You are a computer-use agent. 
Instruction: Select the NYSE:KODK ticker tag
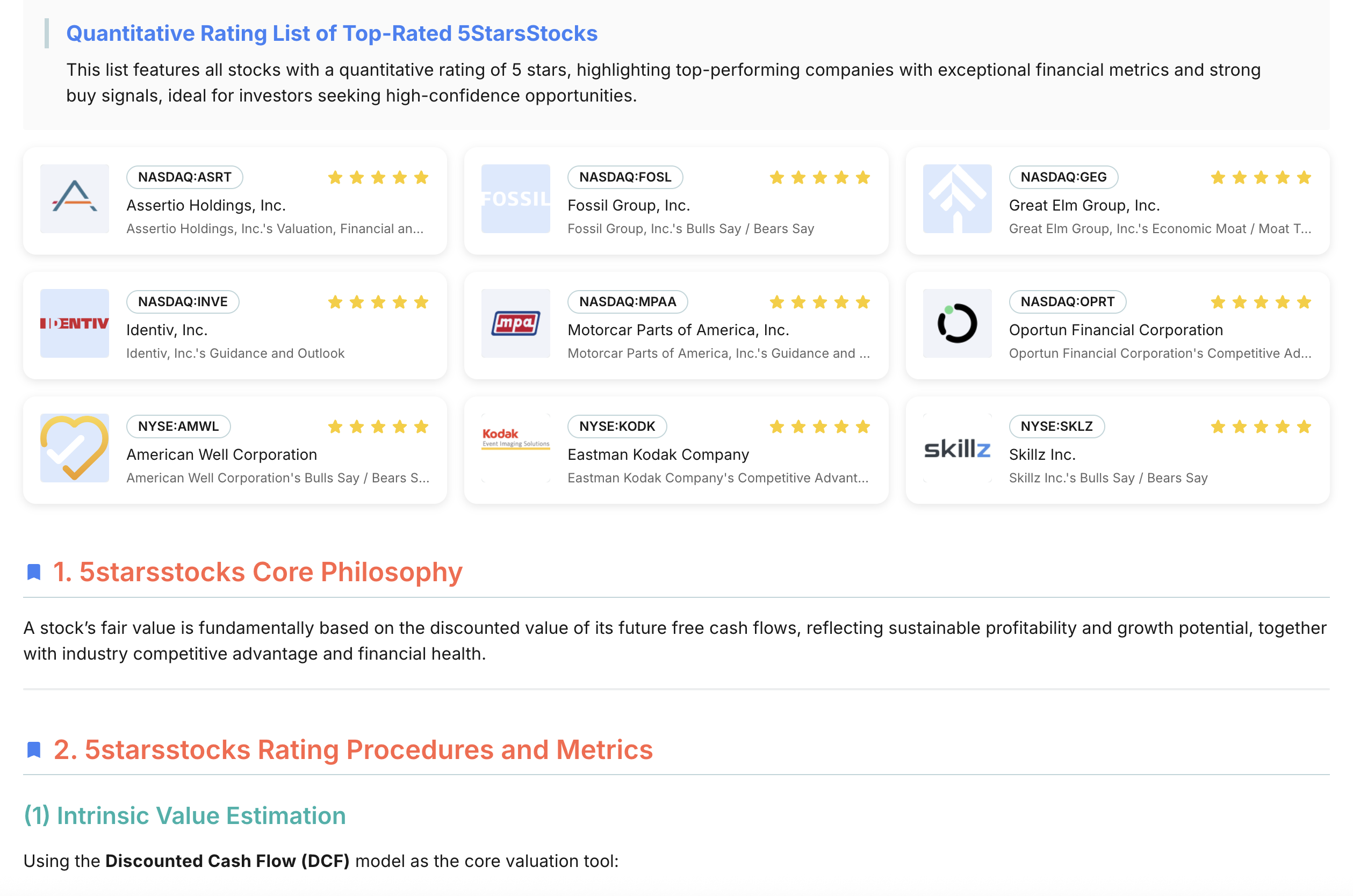(x=617, y=427)
